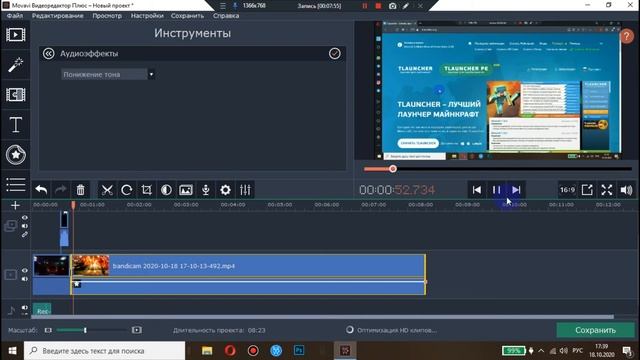Open audio equalizer properties icon
Screen dimensions: 640x360
[245, 190]
